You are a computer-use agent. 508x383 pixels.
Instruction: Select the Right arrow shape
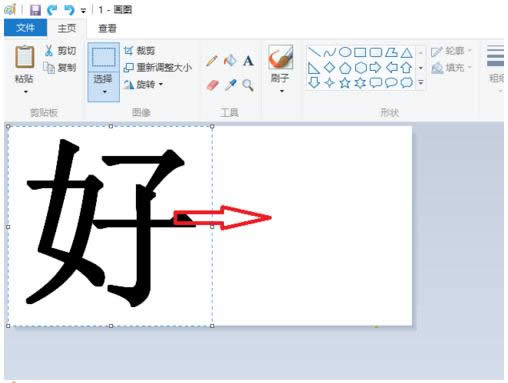point(375,68)
